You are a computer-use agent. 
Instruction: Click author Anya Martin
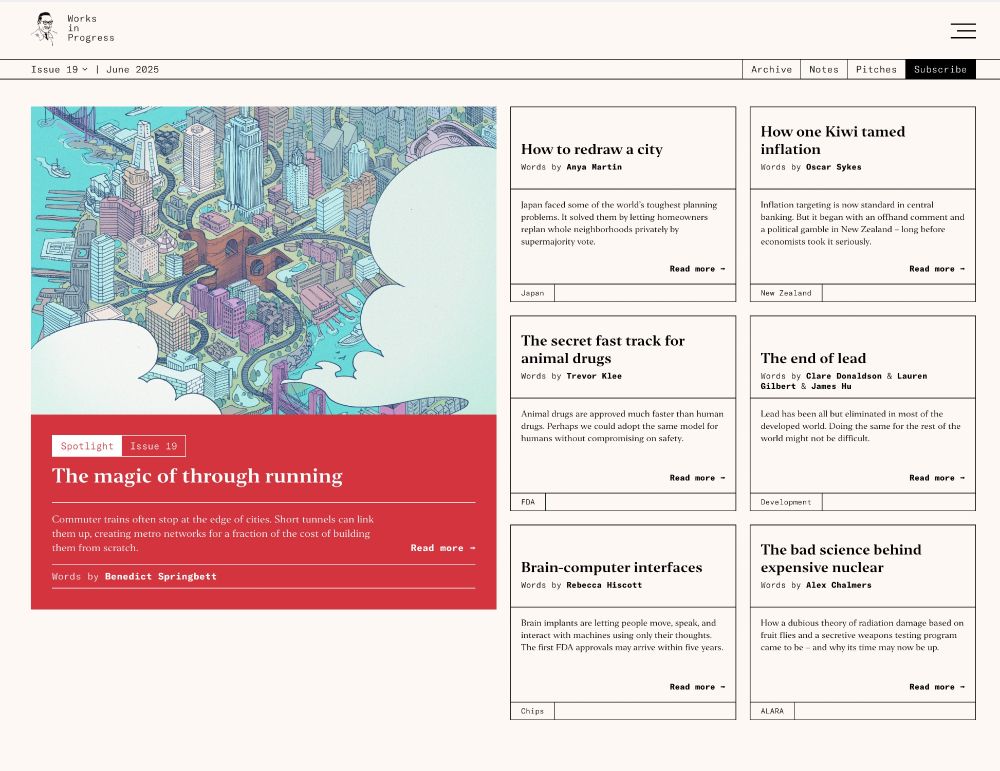(x=594, y=167)
